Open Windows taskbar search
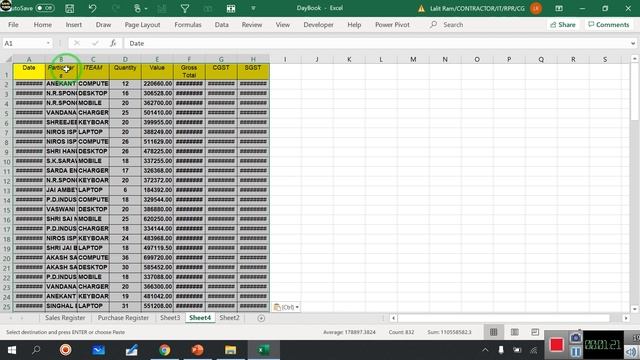Screen dimensions: 640x360 (36, 350)
